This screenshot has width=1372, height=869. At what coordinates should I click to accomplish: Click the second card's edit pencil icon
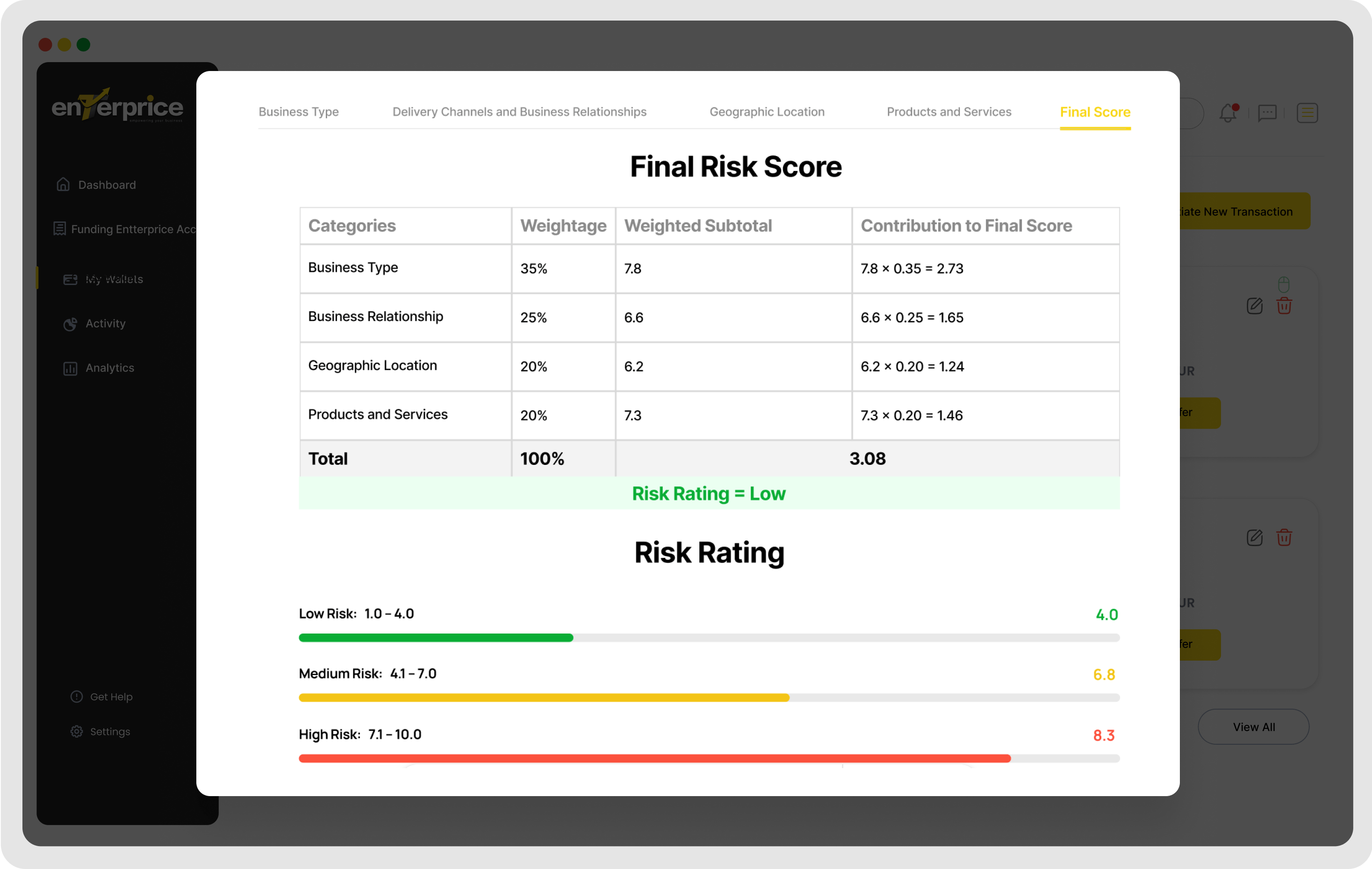pyautogui.click(x=1254, y=538)
